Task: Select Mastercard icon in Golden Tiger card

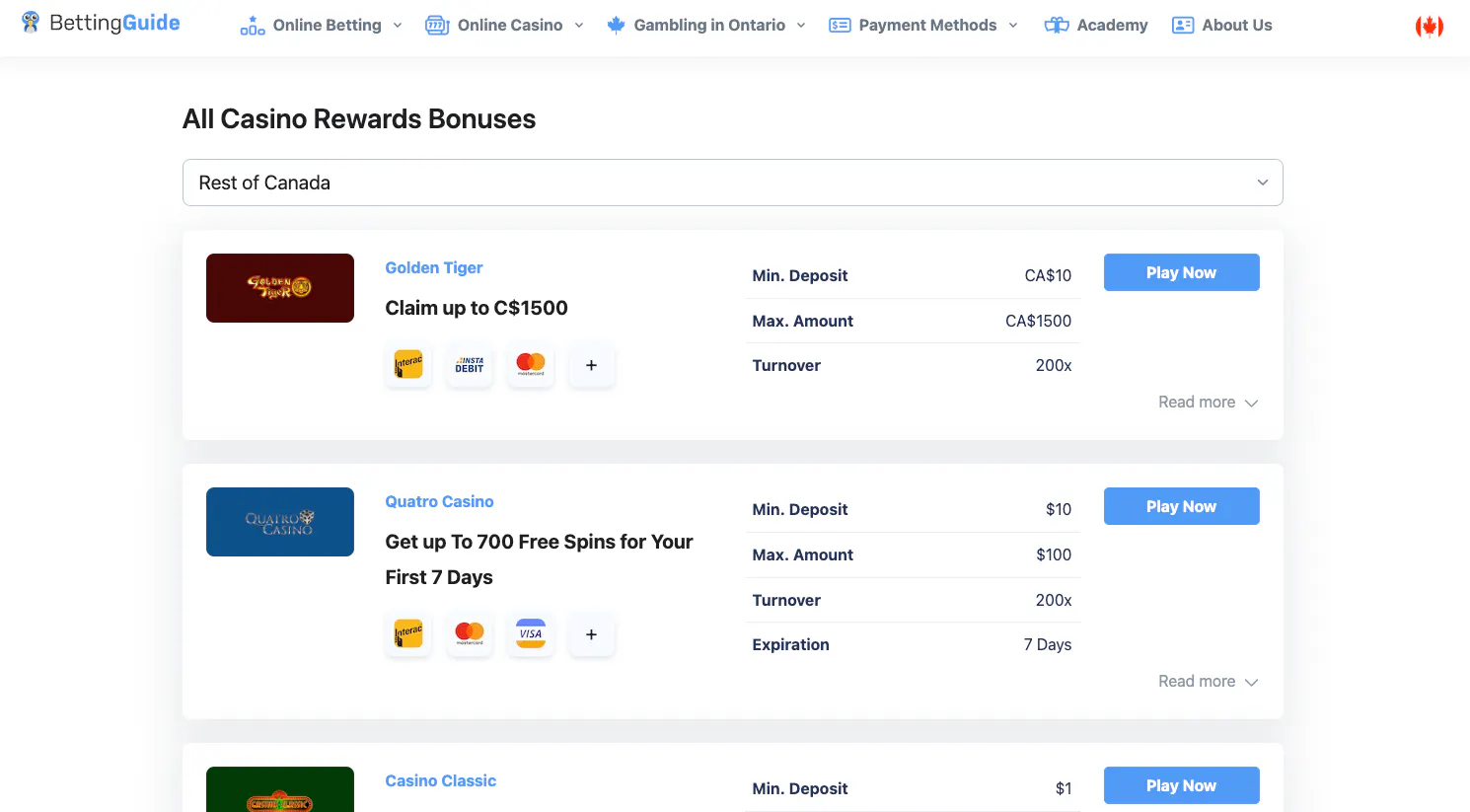Action: pos(531,365)
